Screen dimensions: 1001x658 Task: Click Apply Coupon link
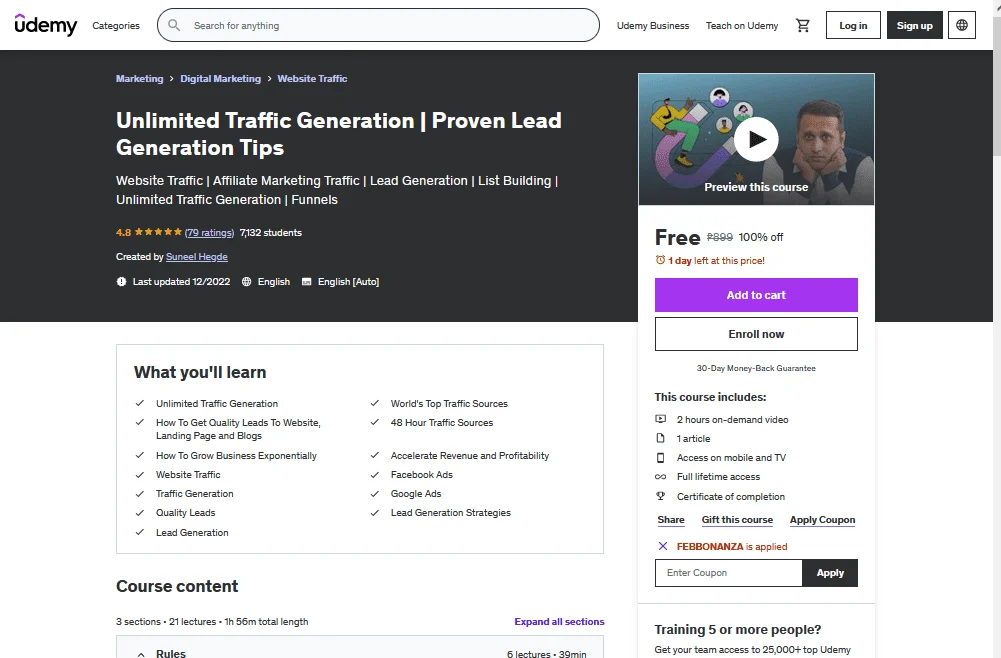(x=822, y=520)
